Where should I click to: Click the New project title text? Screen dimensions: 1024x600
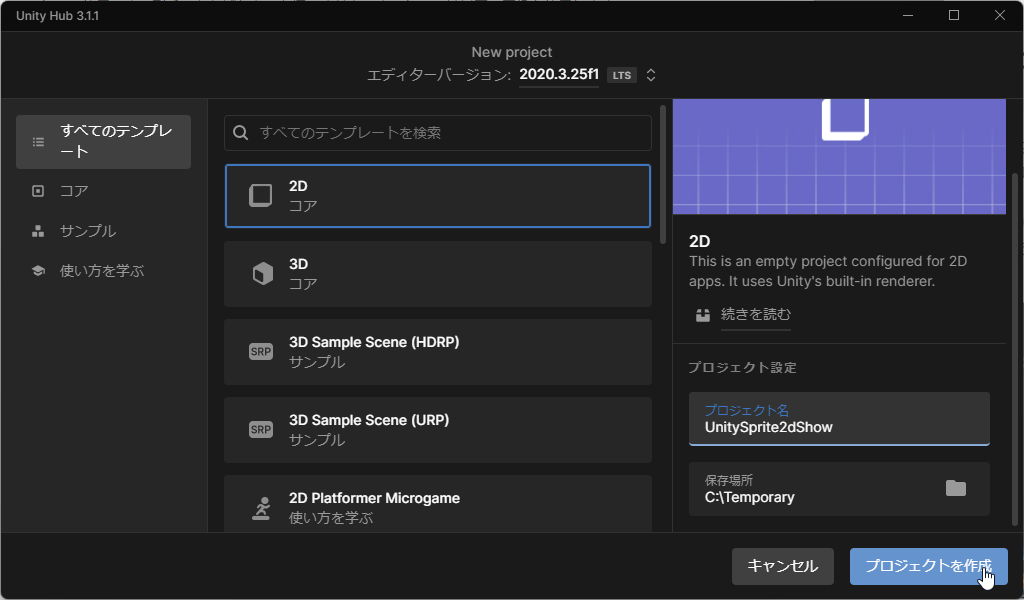512,52
